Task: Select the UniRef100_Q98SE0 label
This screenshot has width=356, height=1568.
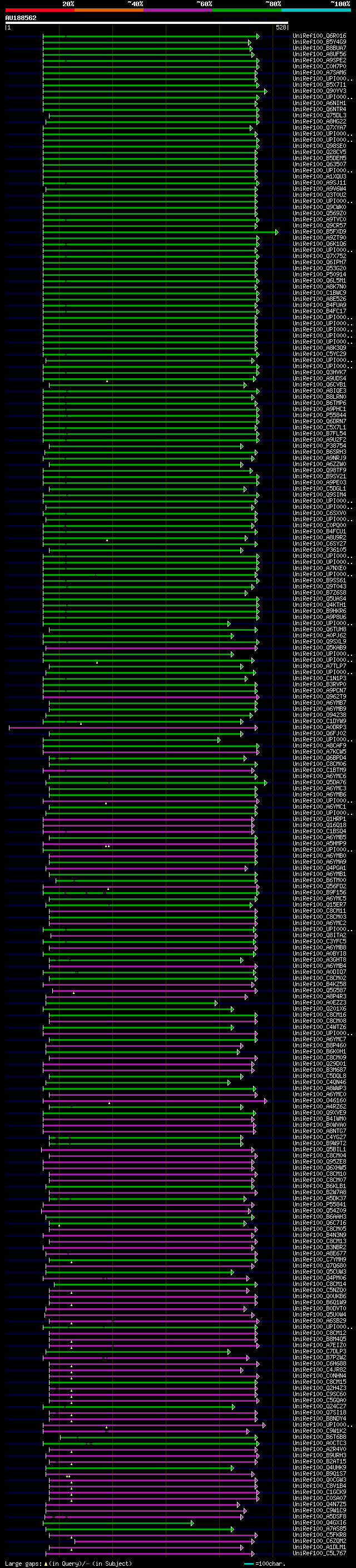Action: (319, 146)
